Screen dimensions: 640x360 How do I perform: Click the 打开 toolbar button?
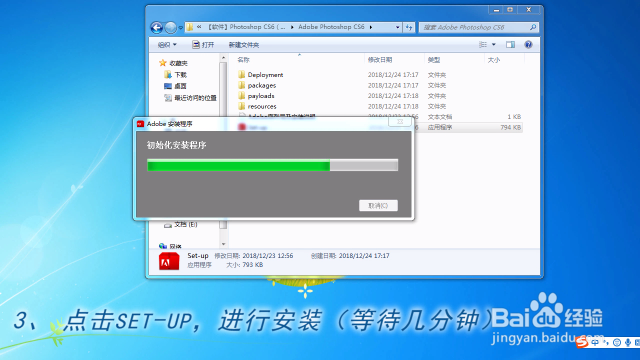203,44
